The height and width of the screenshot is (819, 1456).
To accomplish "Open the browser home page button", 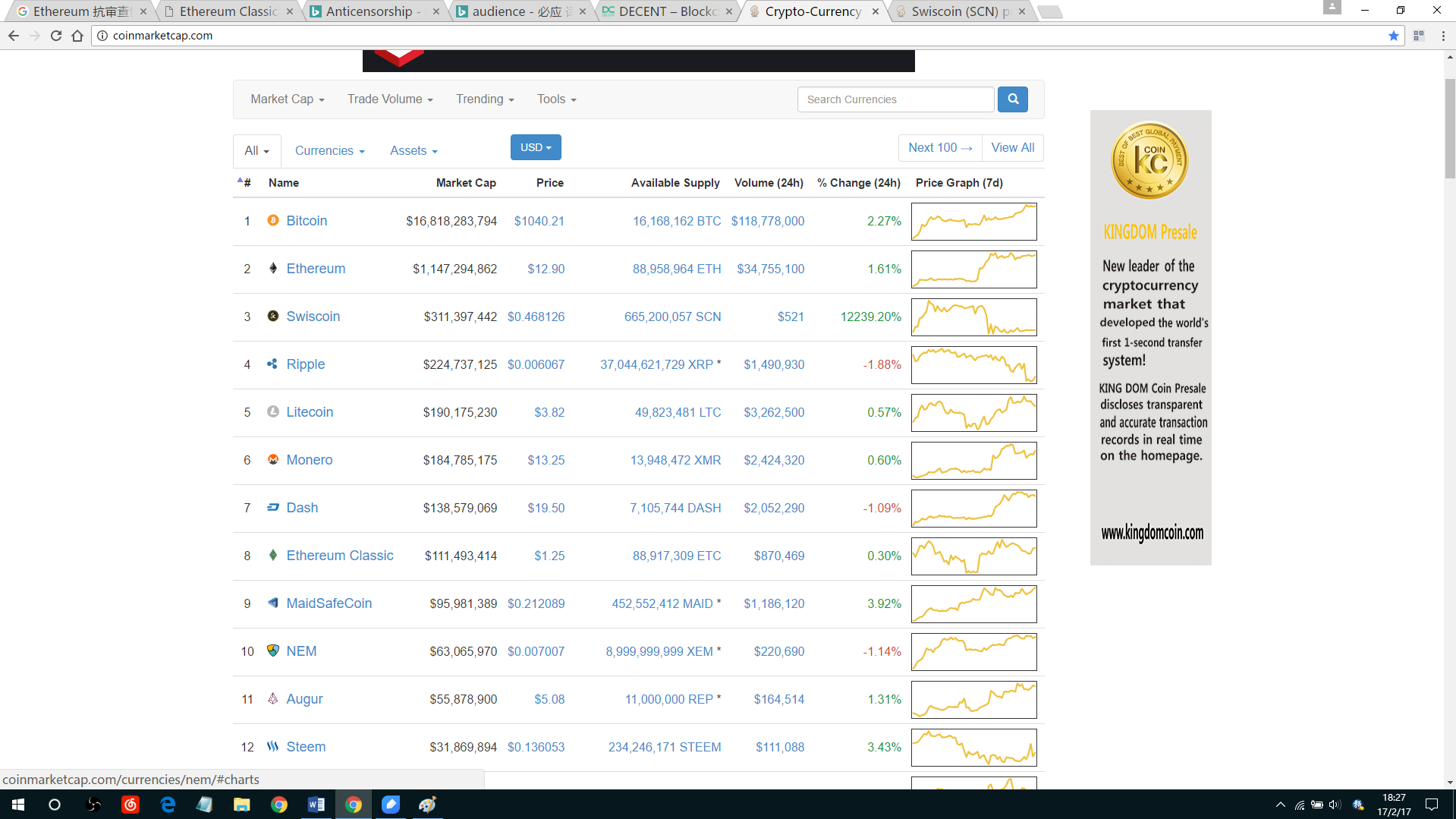I will point(77,36).
